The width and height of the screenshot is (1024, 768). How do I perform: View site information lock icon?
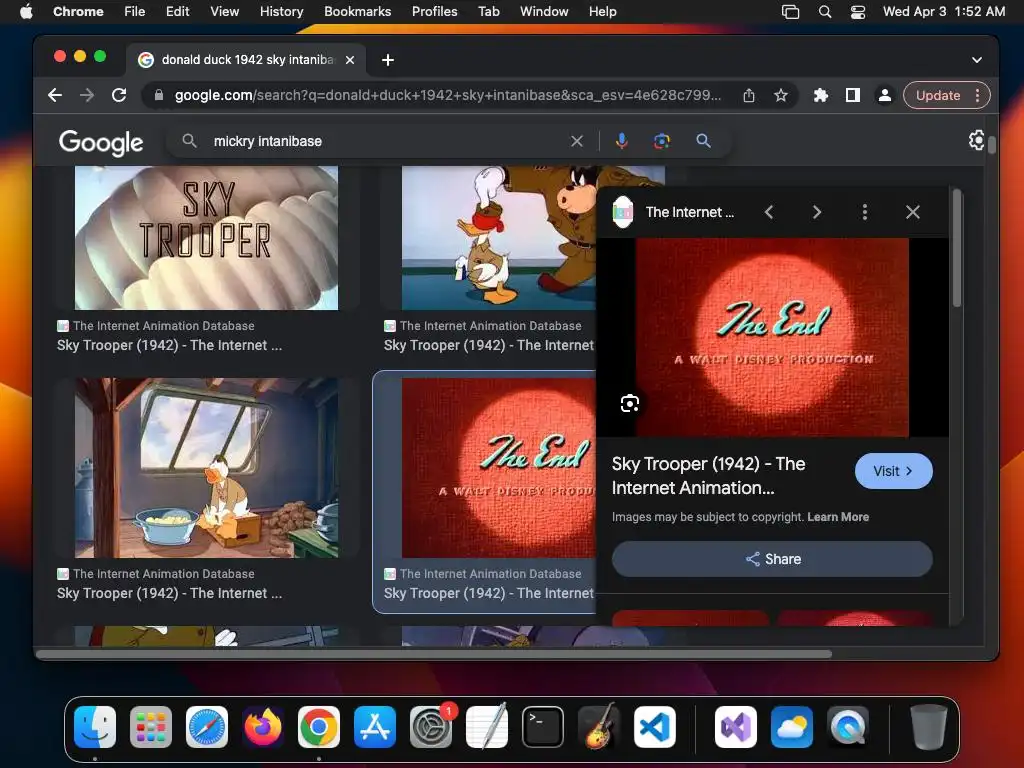pos(158,95)
